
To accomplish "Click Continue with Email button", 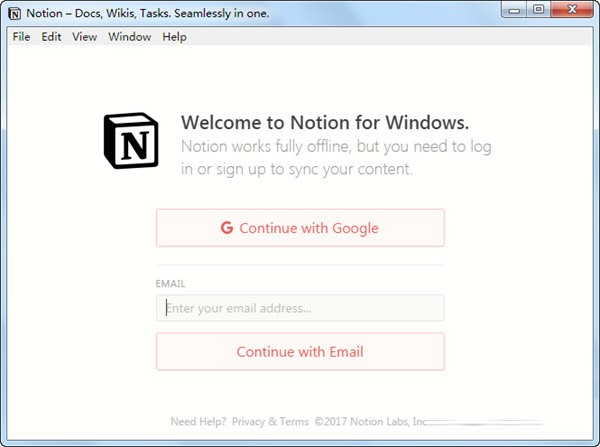I will point(300,351).
